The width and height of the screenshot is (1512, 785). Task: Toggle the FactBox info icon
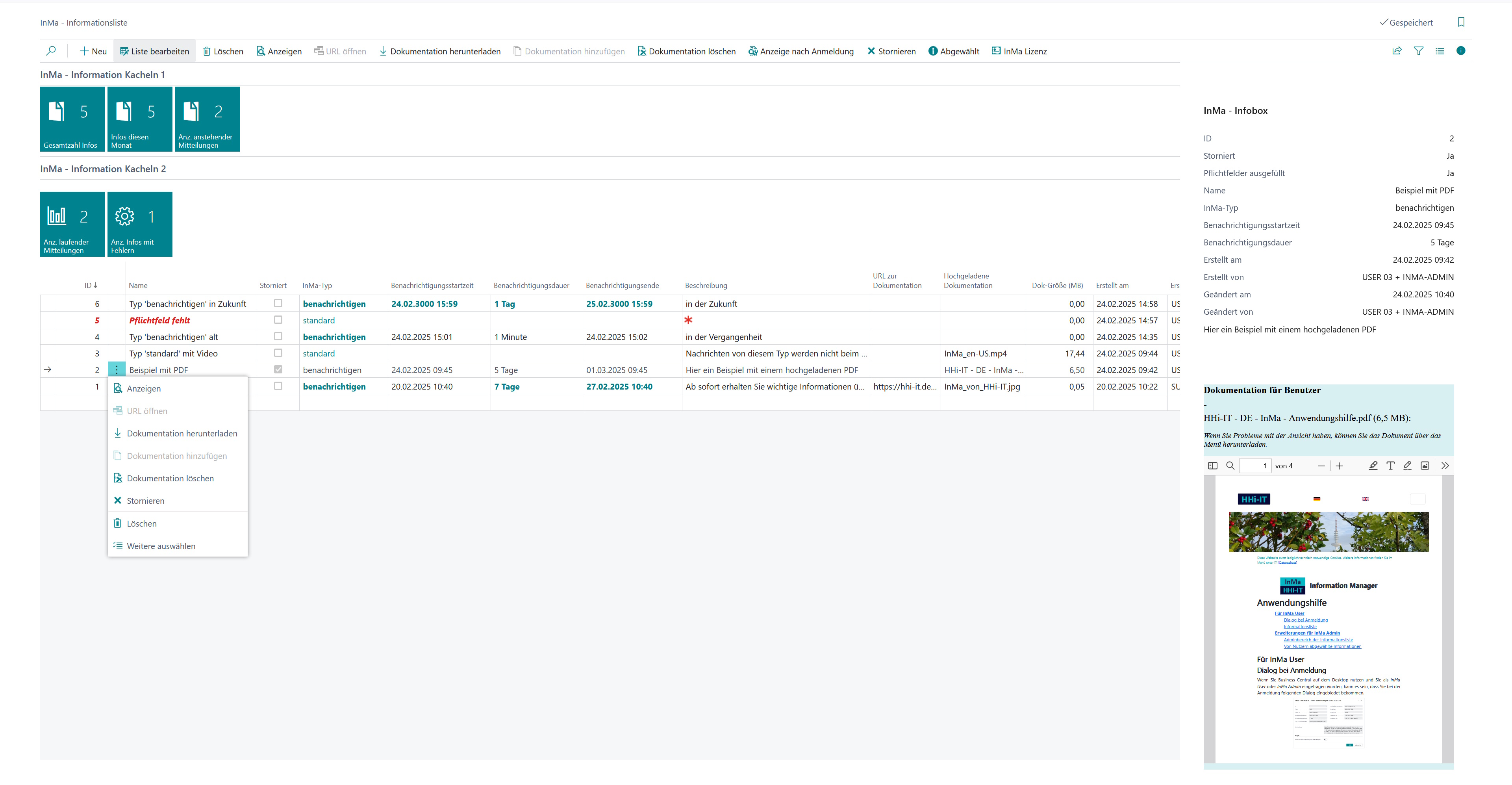(x=1460, y=51)
